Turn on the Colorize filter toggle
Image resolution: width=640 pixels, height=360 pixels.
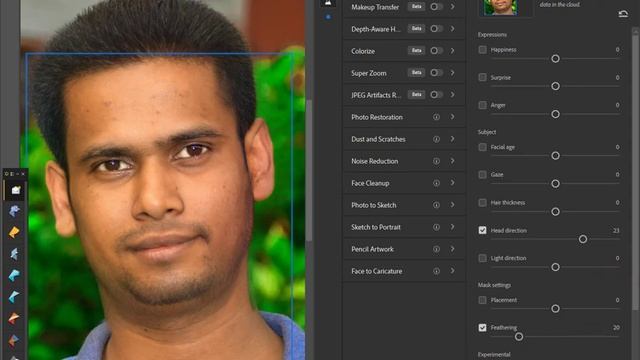436,51
